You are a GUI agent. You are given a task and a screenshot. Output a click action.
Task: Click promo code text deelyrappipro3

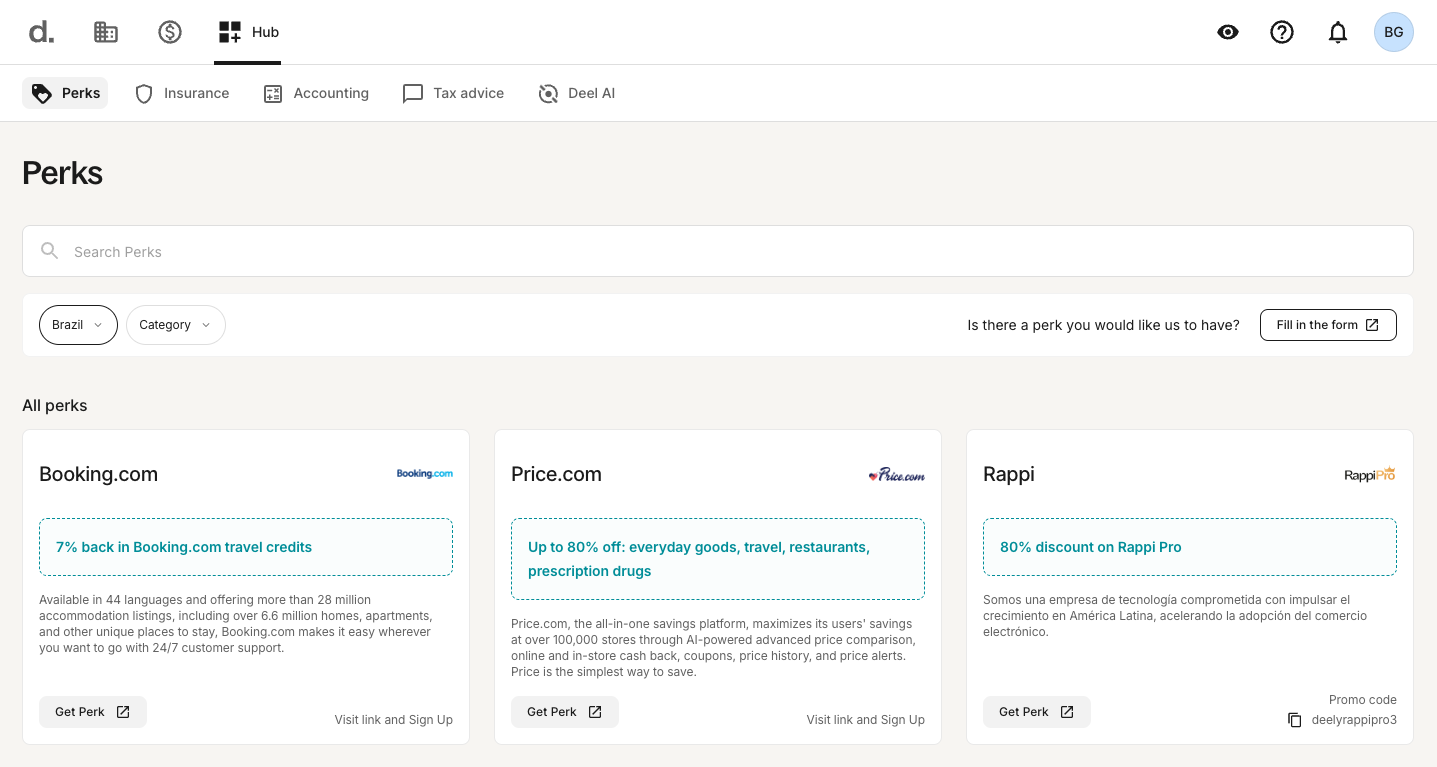click(x=1354, y=720)
